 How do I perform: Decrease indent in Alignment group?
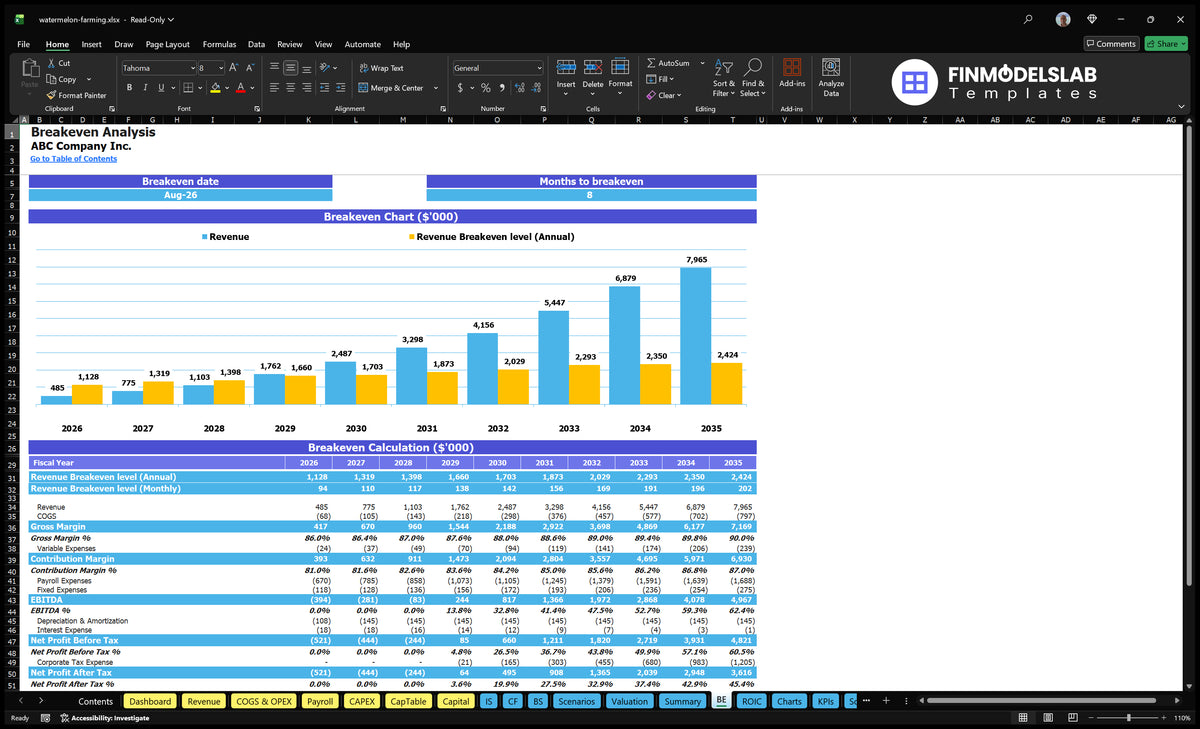(325, 88)
